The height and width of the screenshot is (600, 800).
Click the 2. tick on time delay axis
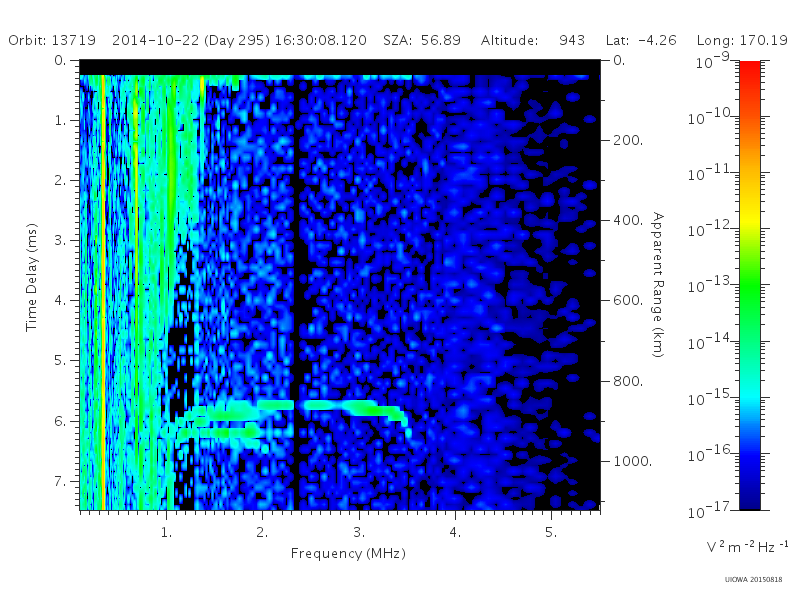point(60,181)
